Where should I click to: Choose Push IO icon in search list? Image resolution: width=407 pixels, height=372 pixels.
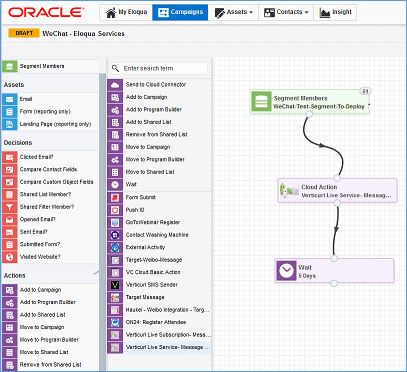(115, 210)
